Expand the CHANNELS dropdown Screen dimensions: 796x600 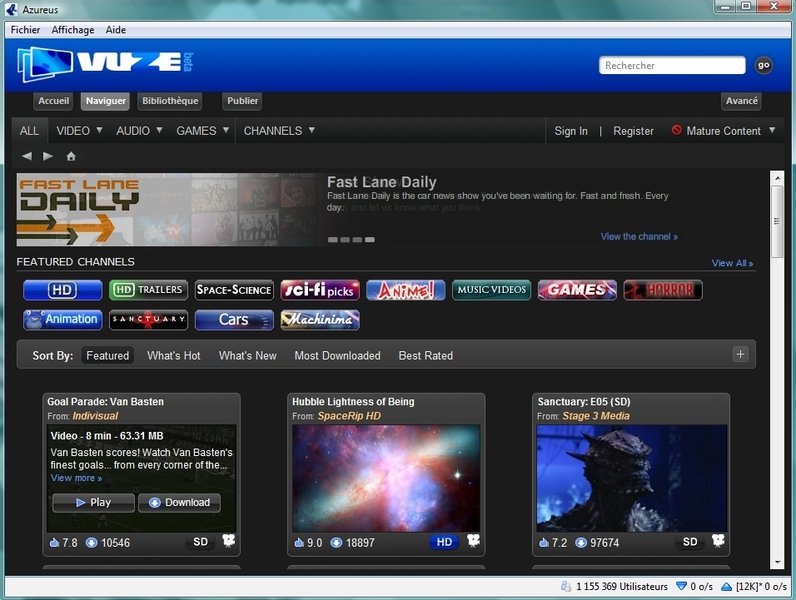[x=279, y=131]
